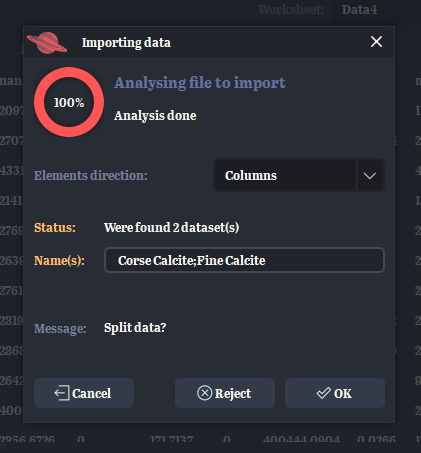
Task: Click the Analysis done status text
Action: (155, 116)
